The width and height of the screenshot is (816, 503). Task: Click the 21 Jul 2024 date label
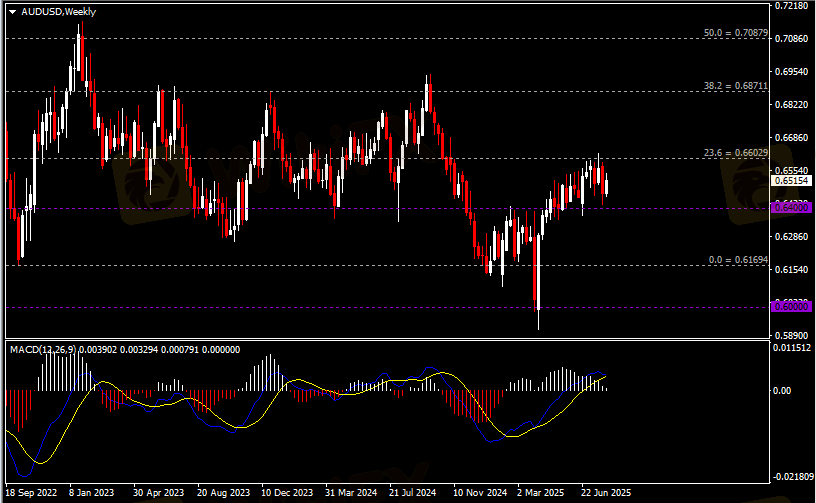point(414,493)
